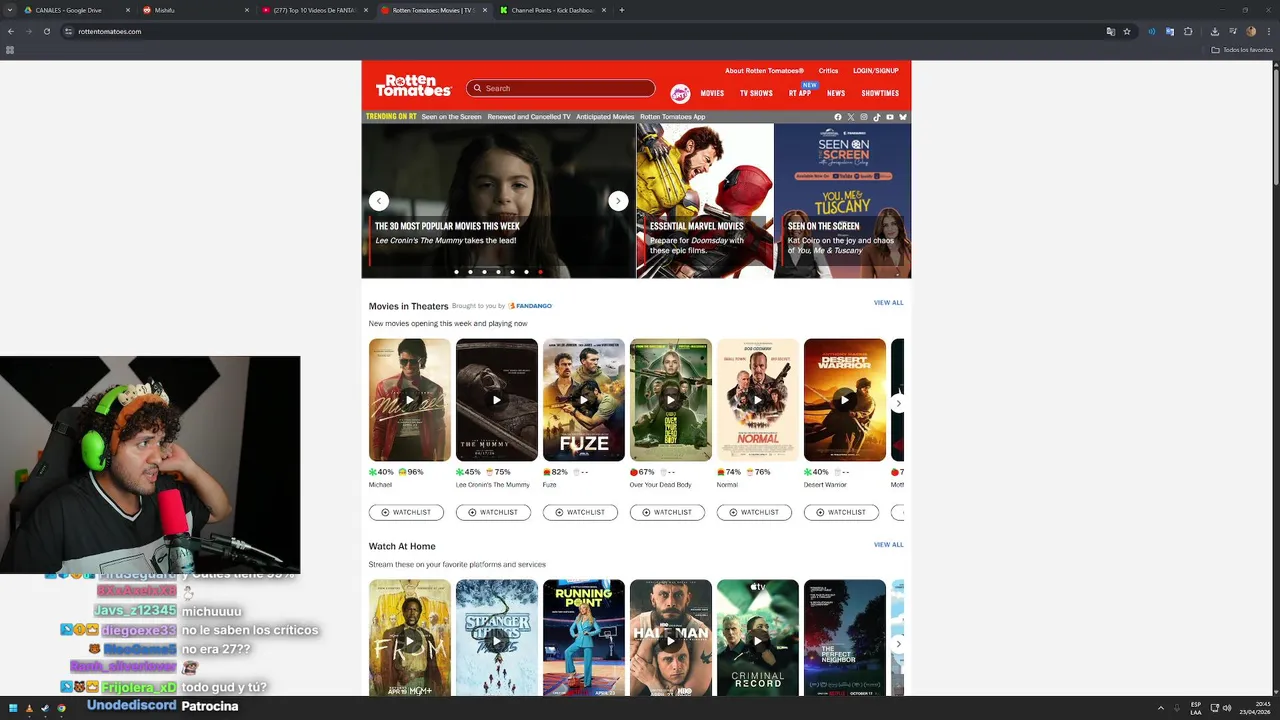Add Over Your Dead Body to watchlist
The width and height of the screenshot is (1280, 720).
click(667, 512)
